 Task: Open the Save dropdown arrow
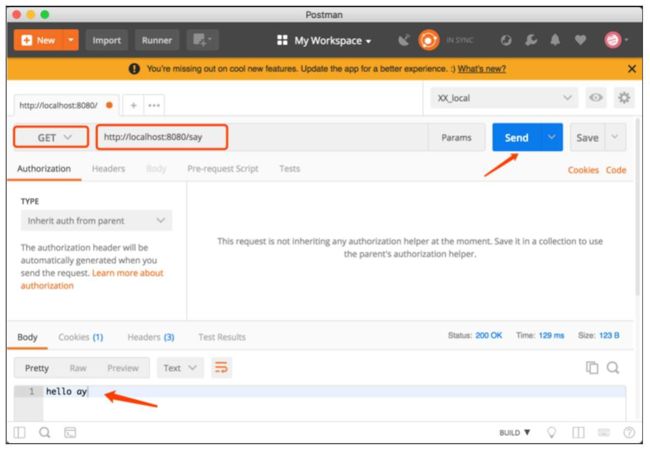(615, 137)
